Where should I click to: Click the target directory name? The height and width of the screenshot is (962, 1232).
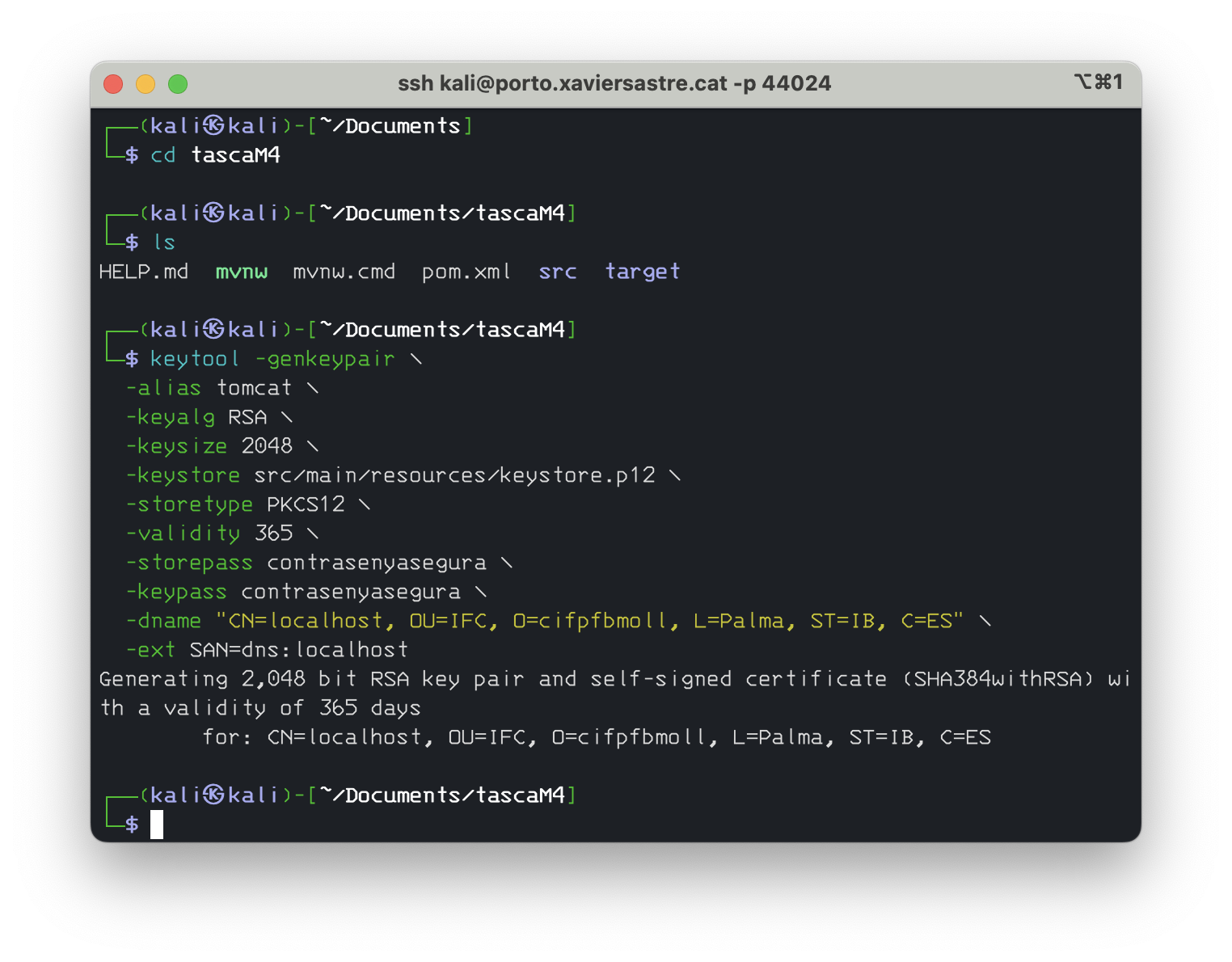click(643, 272)
